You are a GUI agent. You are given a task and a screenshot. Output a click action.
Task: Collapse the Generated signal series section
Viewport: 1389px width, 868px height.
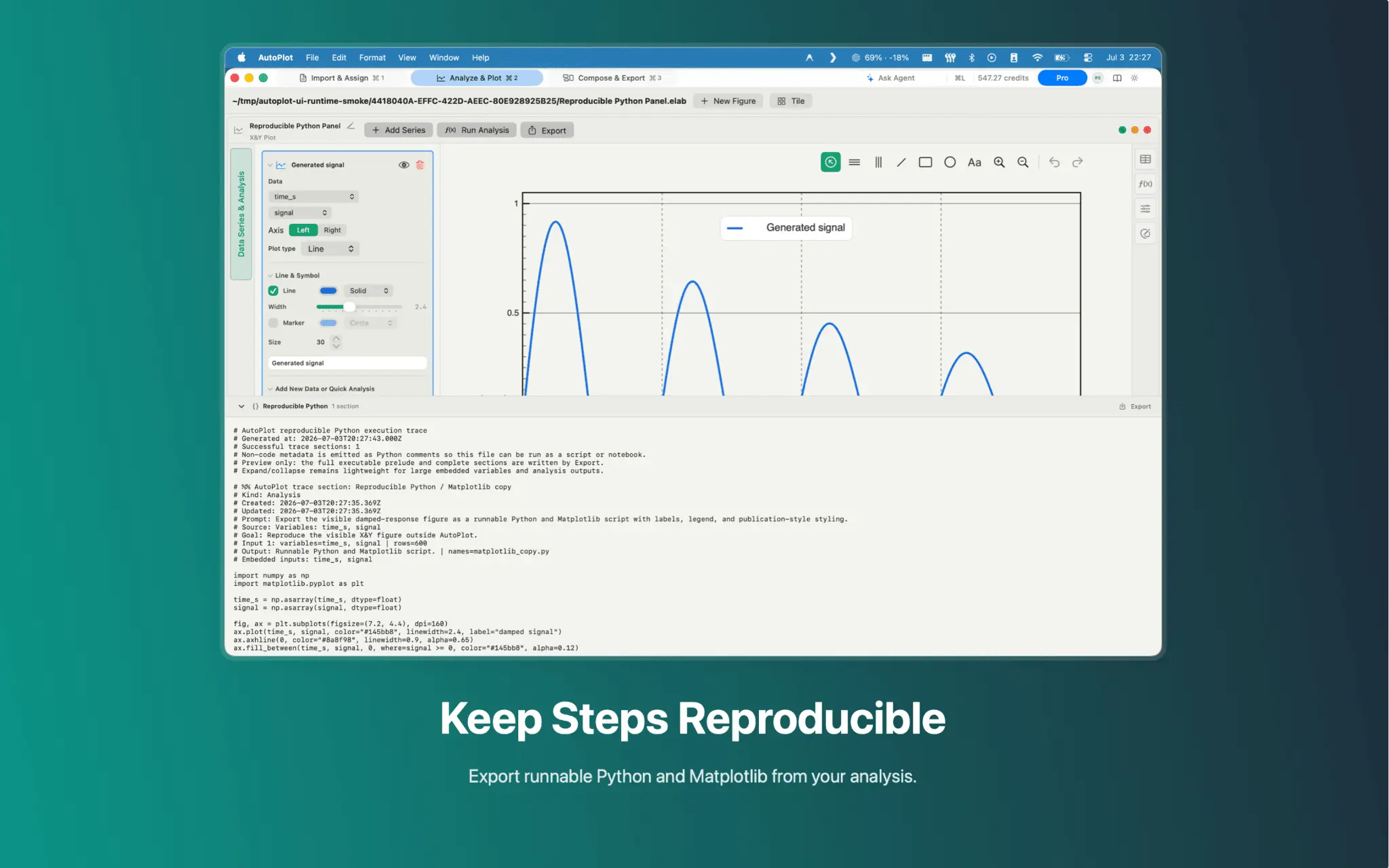click(x=270, y=165)
